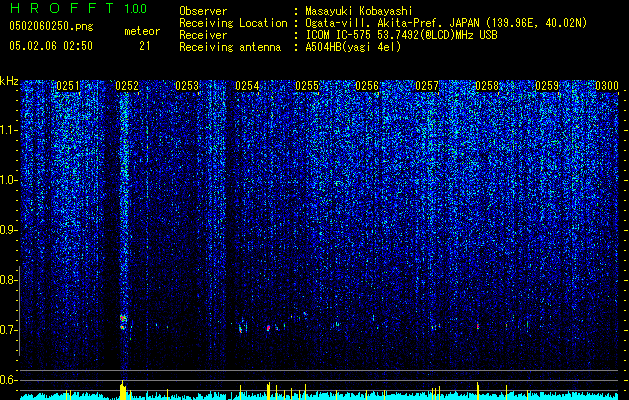Click the red meteor echo near 0258
The image size is (629, 400).
478,326
